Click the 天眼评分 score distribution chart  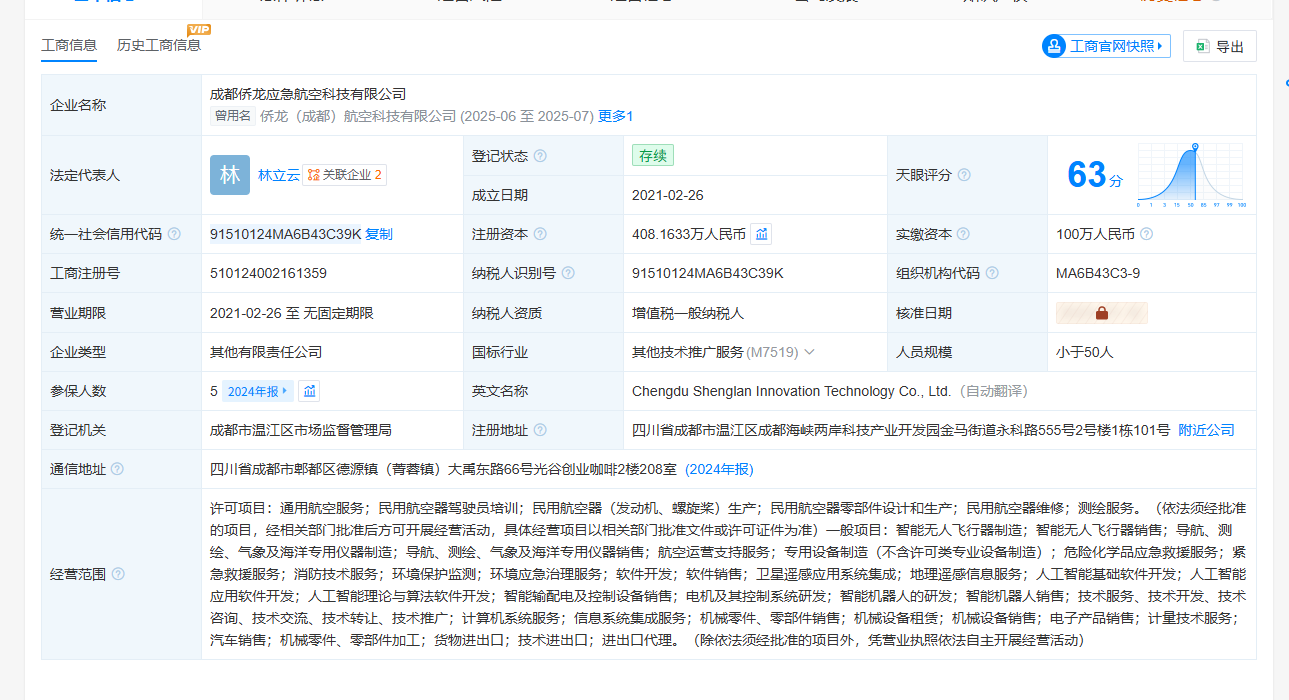(1190, 175)
